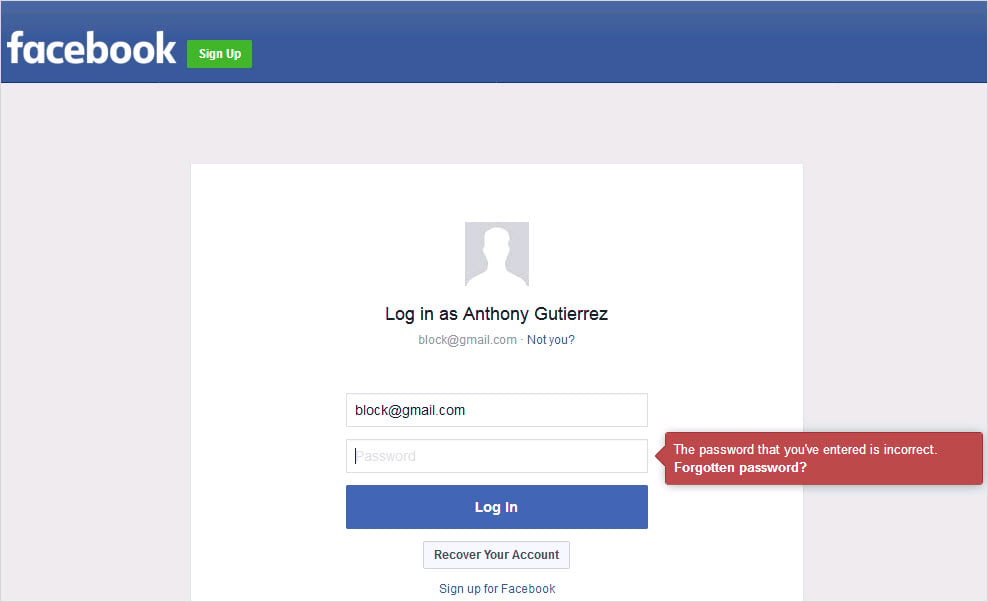Click "Log in as Anthony Gutierrez" heading
Viewport: 988px width, 602px height.
[497, 314]
